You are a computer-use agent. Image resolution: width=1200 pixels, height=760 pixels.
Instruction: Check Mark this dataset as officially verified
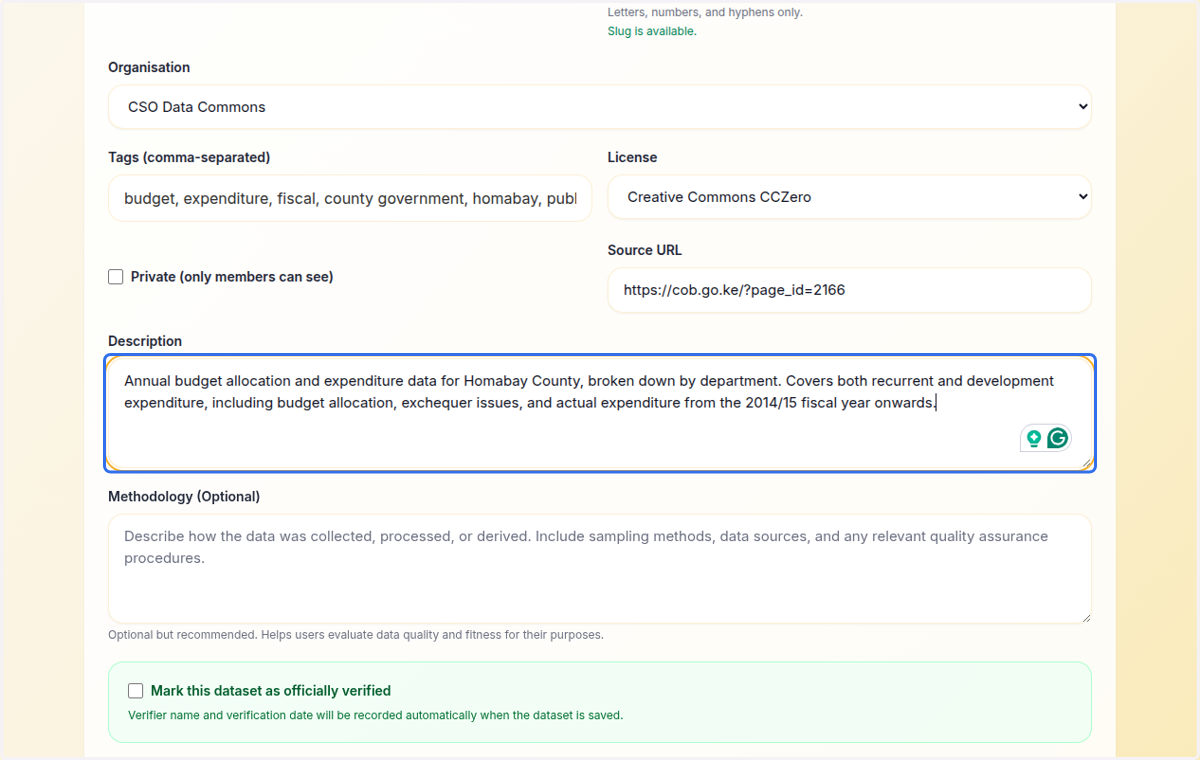pos(136,691)
